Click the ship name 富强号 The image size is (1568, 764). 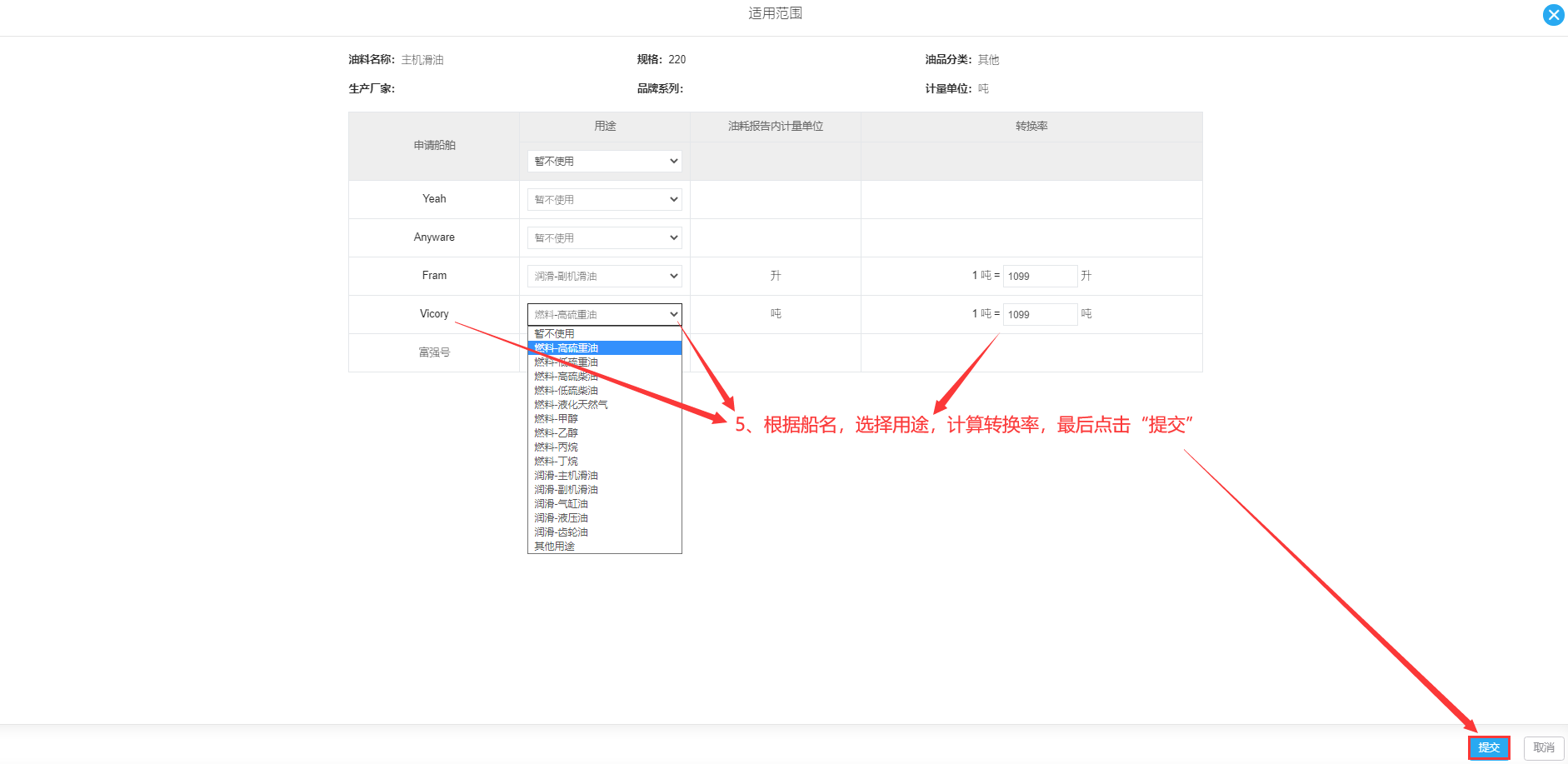point(434,352)
